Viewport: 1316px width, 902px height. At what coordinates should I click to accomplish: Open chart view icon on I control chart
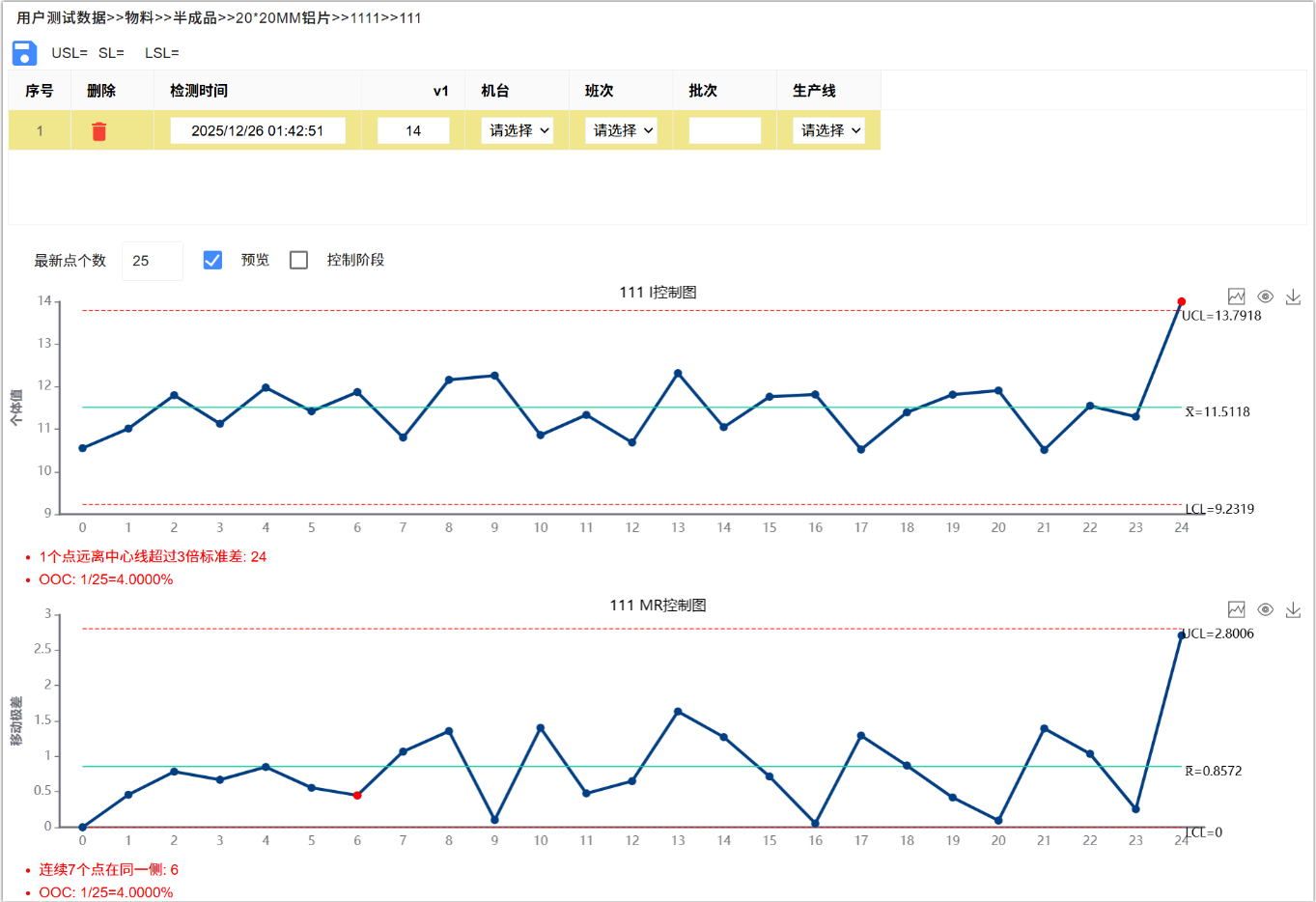coord(1236,296)
